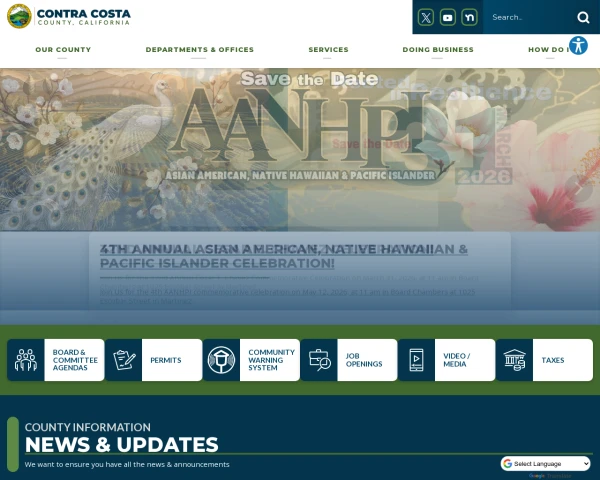600x480 pixels.
Task: Open the Our County menu
Action: pyautogui.click(x=63, y=49)
